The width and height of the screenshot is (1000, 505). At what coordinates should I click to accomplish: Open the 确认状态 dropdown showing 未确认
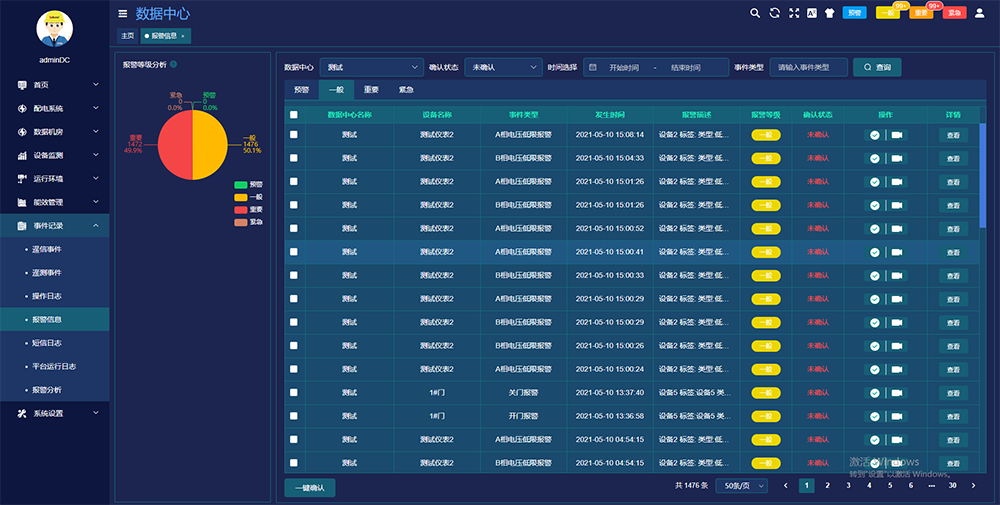[x=502, y=67]
